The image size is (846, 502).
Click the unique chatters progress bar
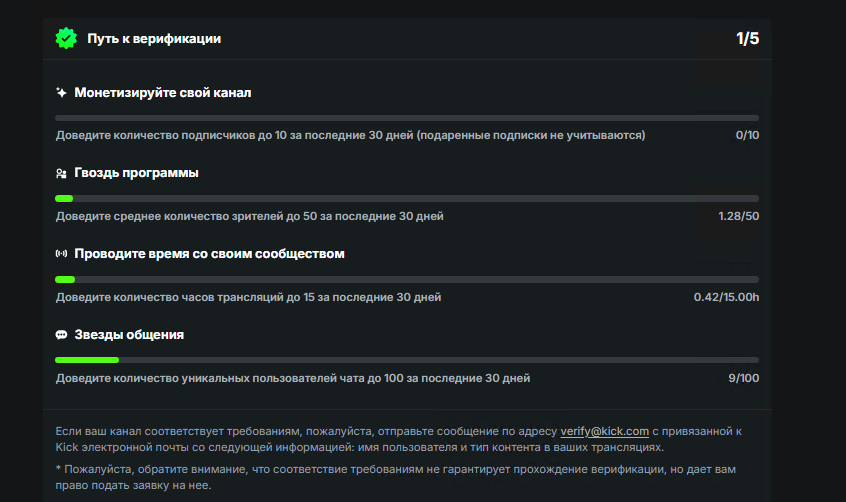click(407, 360)
